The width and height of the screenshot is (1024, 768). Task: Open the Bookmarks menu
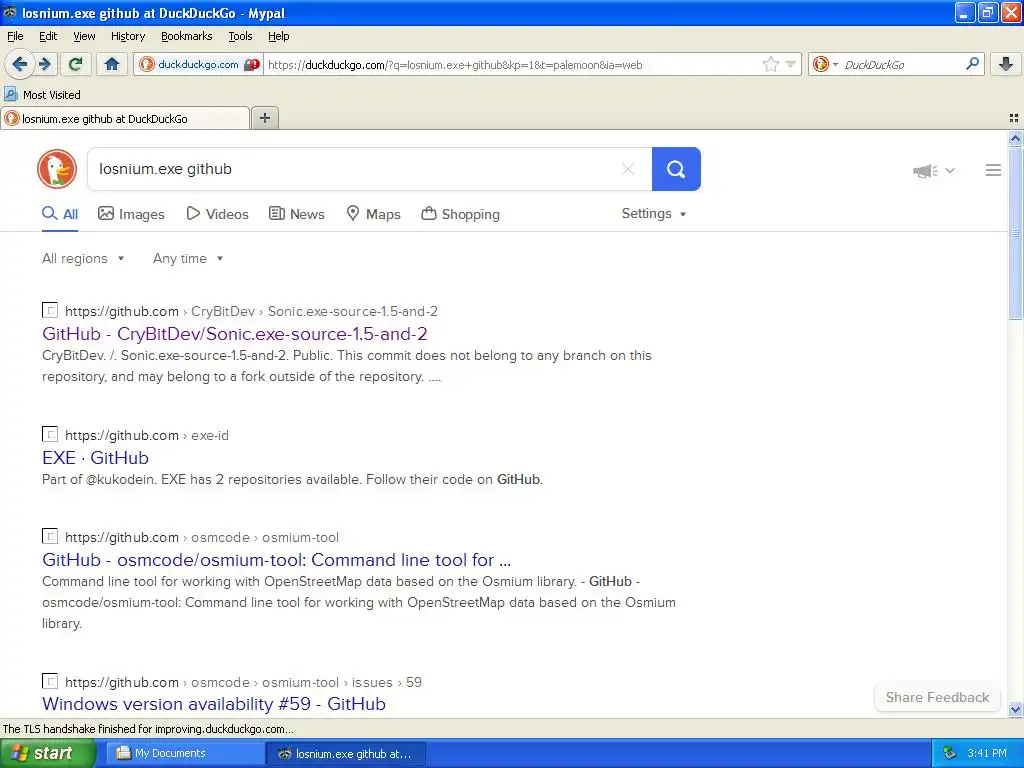[186, 36]
